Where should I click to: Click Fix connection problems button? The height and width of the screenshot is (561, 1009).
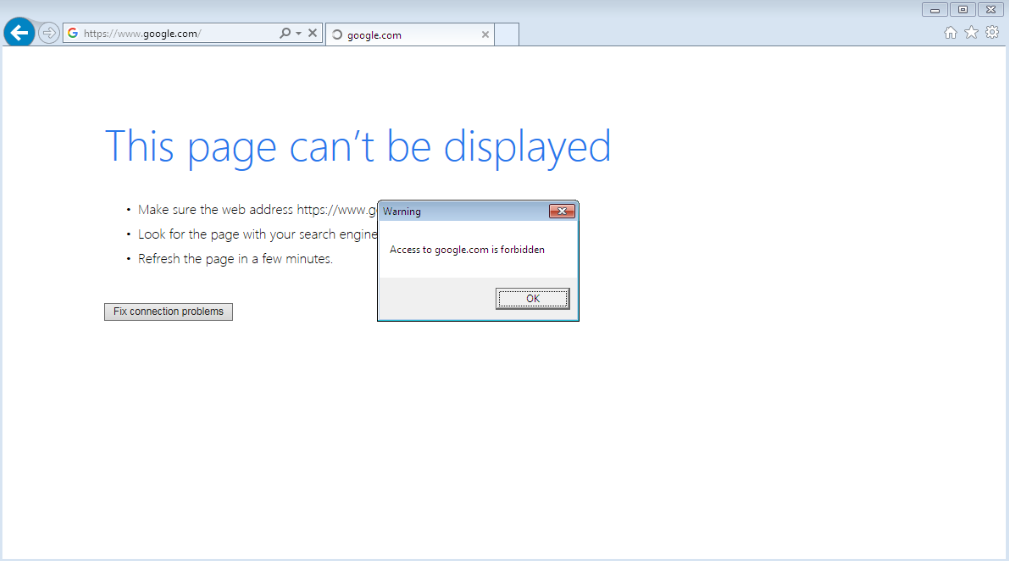pyautogui.click(x=169, y=311)
